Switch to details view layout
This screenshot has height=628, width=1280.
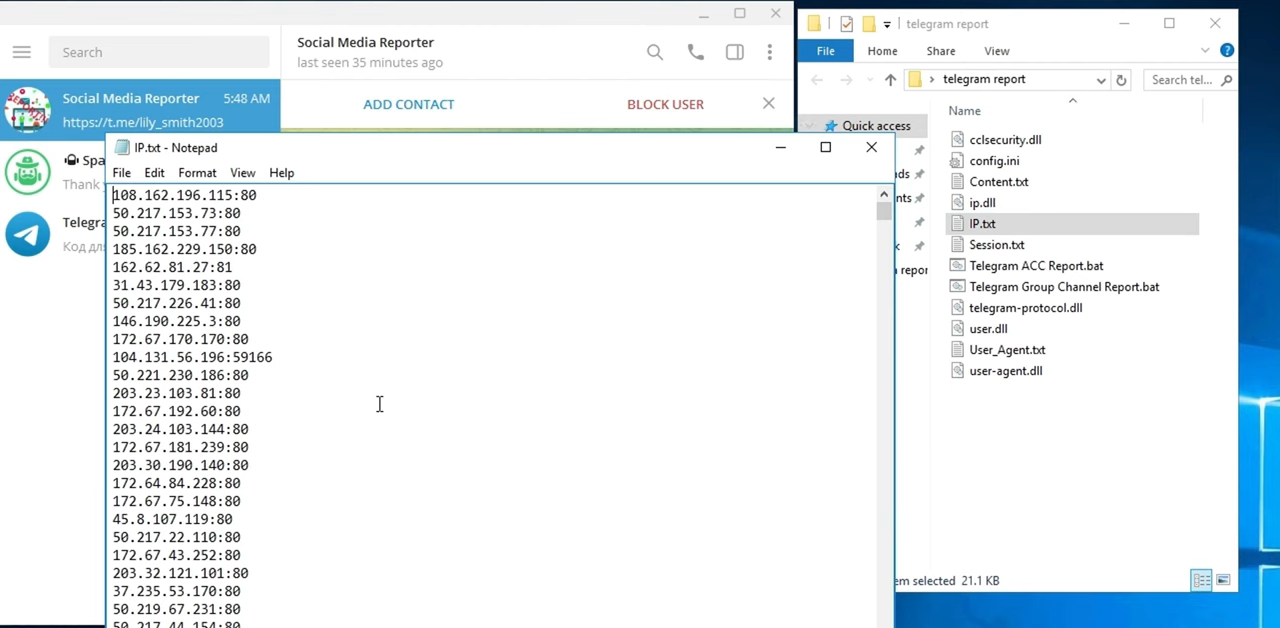(1202, 580)
